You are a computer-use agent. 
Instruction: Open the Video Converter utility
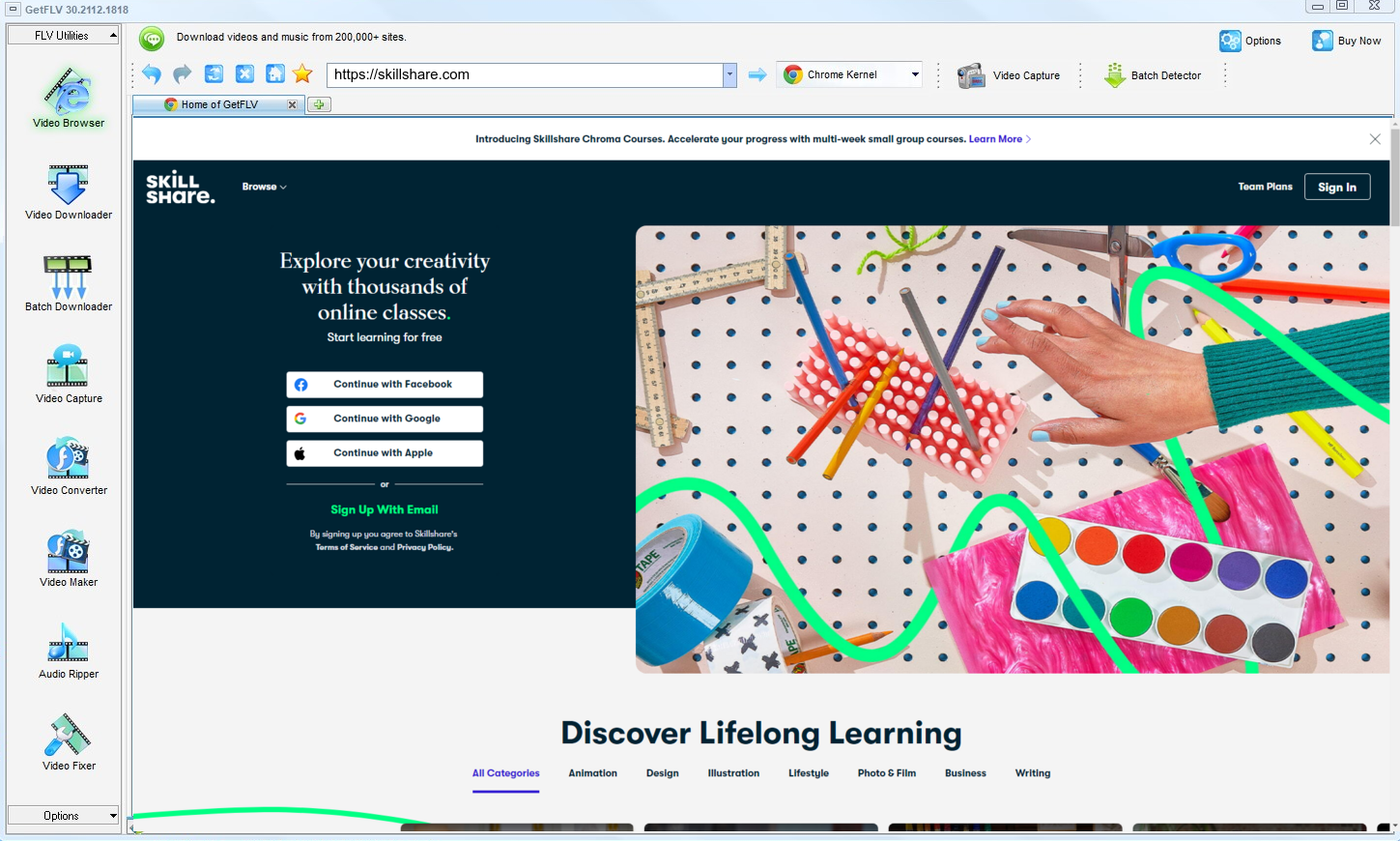[x=69, y=467]
